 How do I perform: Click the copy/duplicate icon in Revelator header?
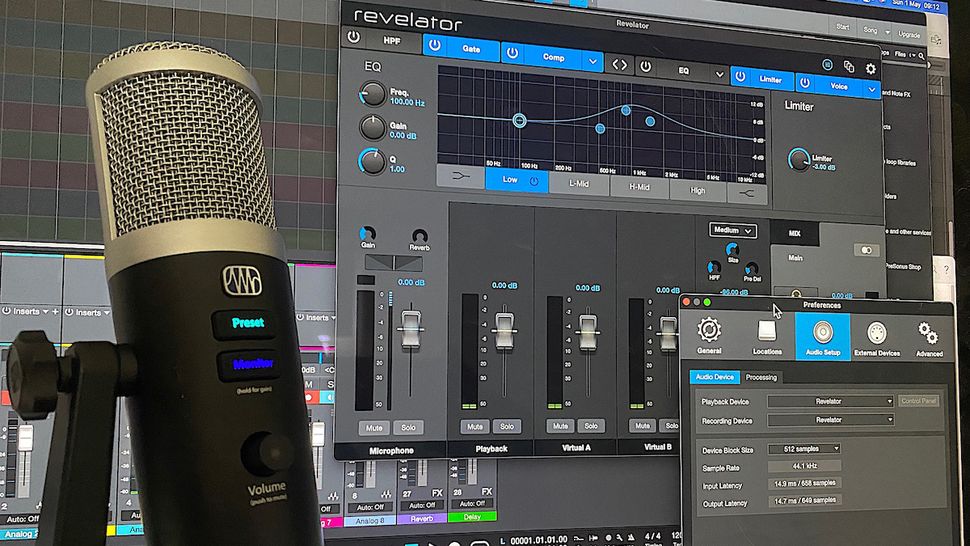tap(849, 67)
